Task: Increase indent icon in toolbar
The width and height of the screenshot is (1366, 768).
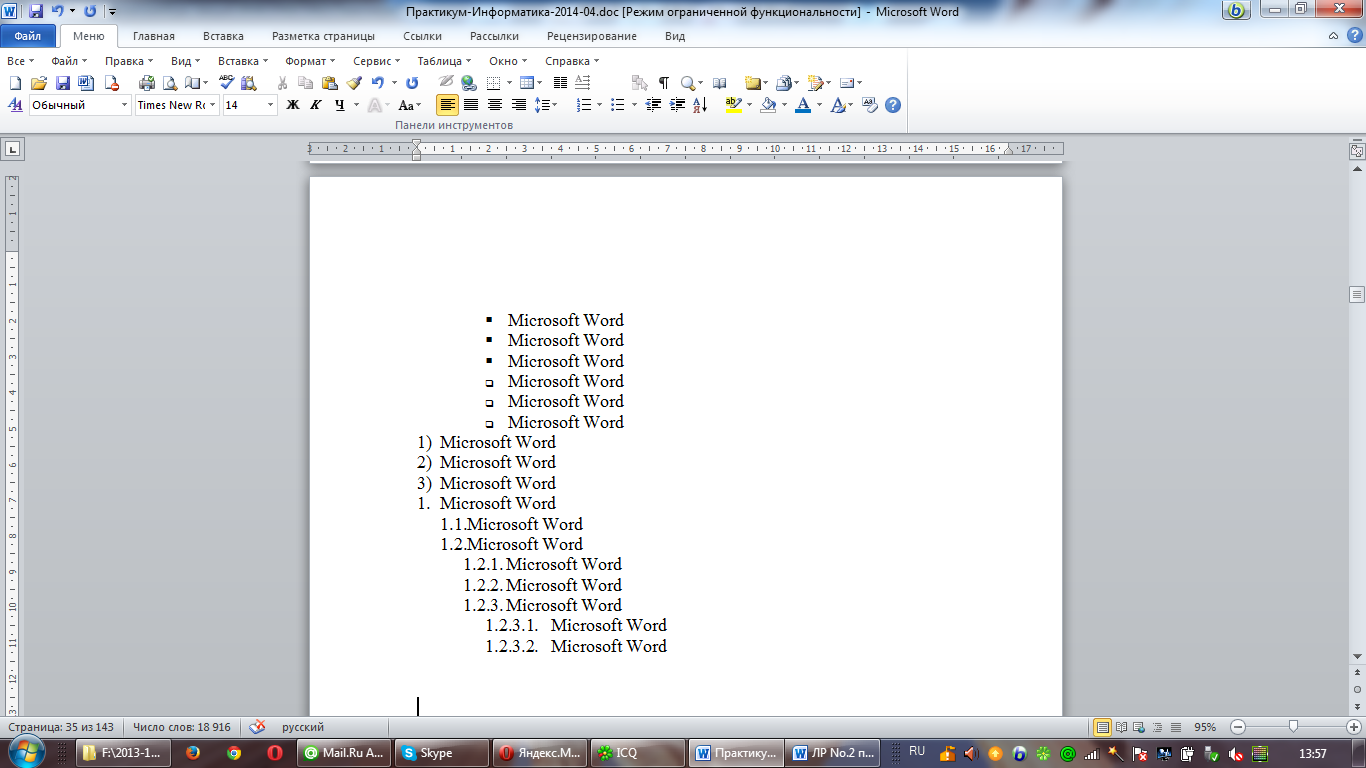Action: pos(677,104)
